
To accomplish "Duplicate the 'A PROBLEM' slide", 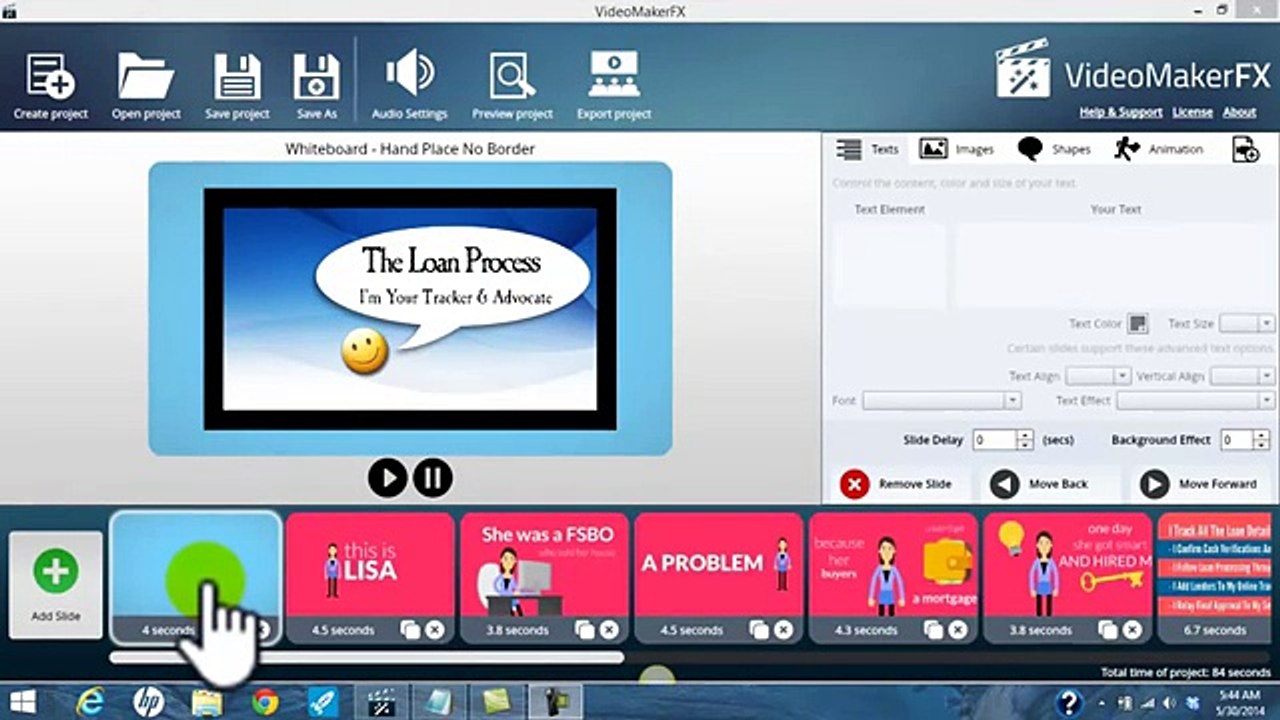I will pos(759,630).
